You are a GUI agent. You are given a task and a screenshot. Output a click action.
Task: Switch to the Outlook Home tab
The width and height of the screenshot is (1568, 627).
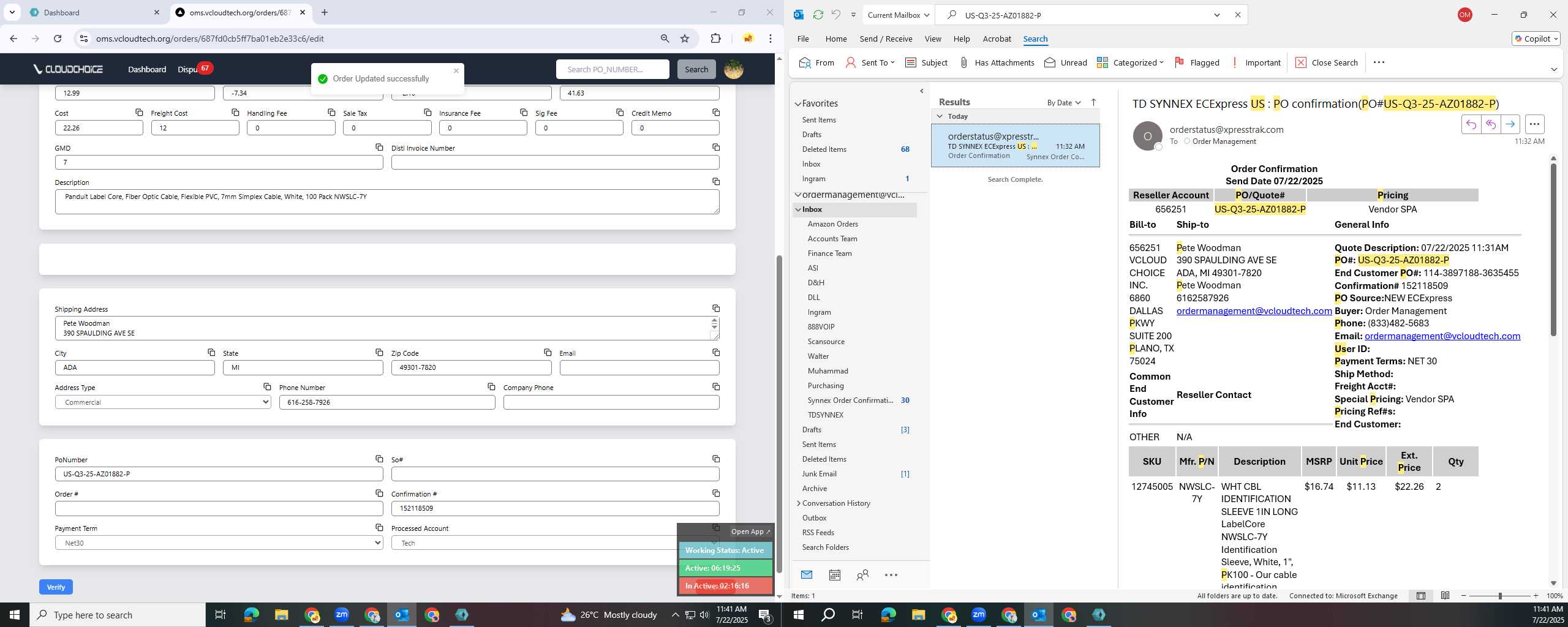(x=836, y=39)
